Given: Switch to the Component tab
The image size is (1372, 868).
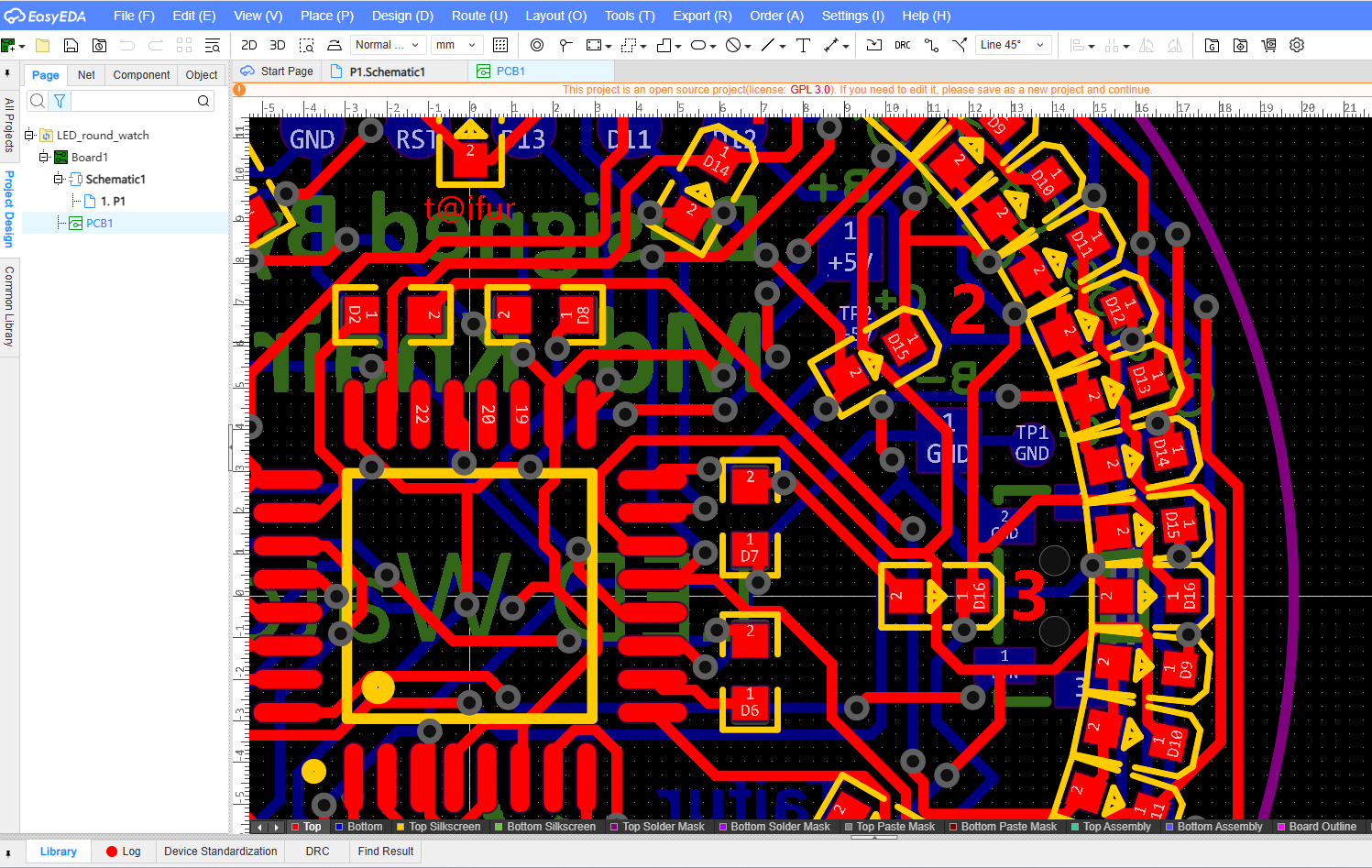Looking at the screenshot, I should [x=141, y=75].
